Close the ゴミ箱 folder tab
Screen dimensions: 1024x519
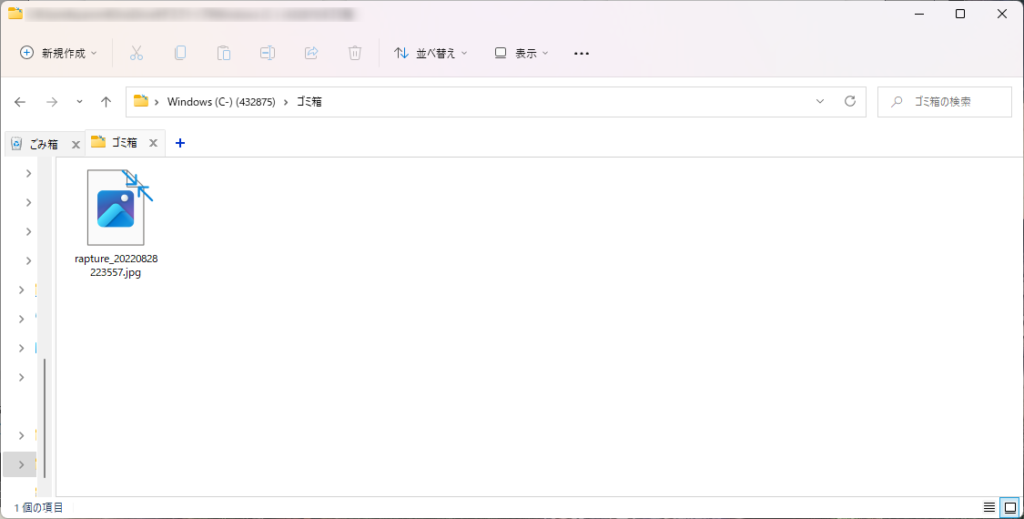coord(153,143)
